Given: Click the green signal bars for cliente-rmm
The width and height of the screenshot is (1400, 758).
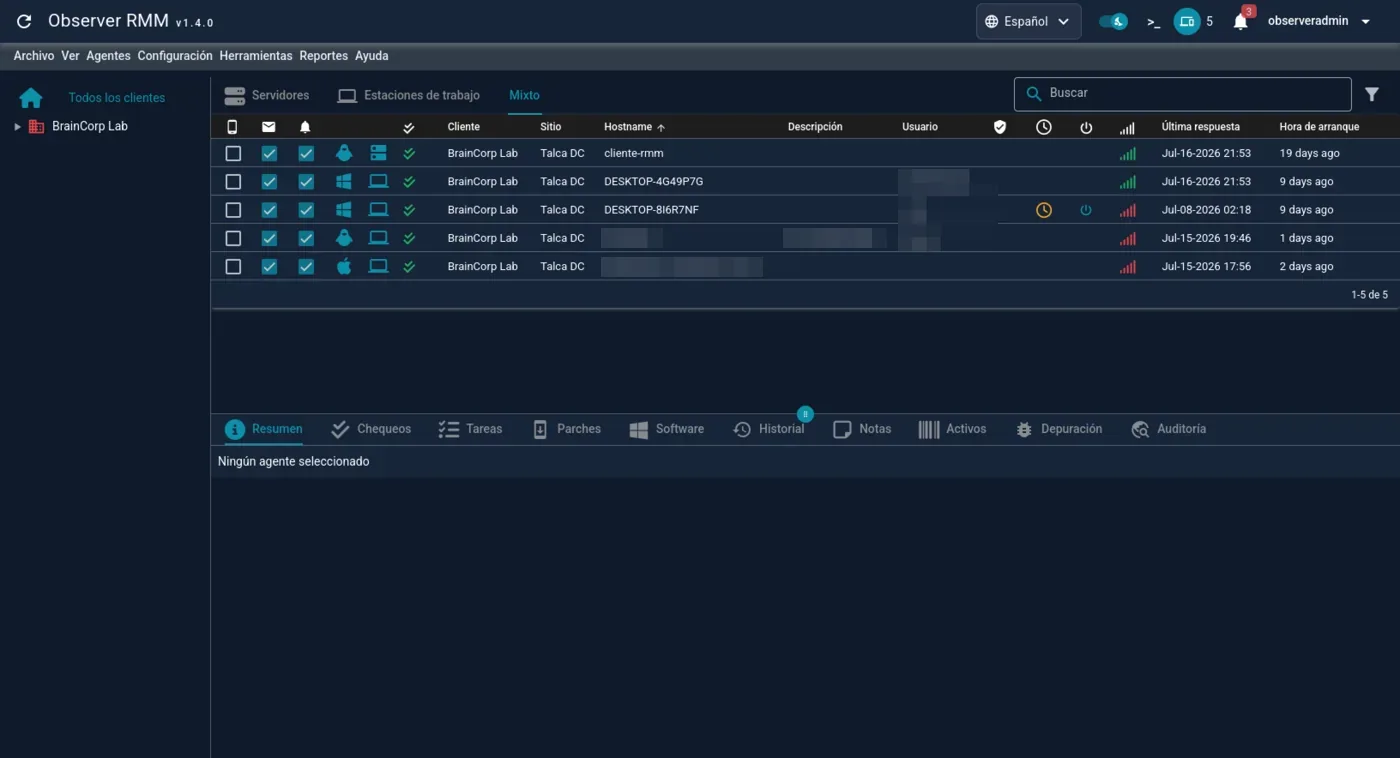Looking at the screenshot, I should coord(1128,154).
